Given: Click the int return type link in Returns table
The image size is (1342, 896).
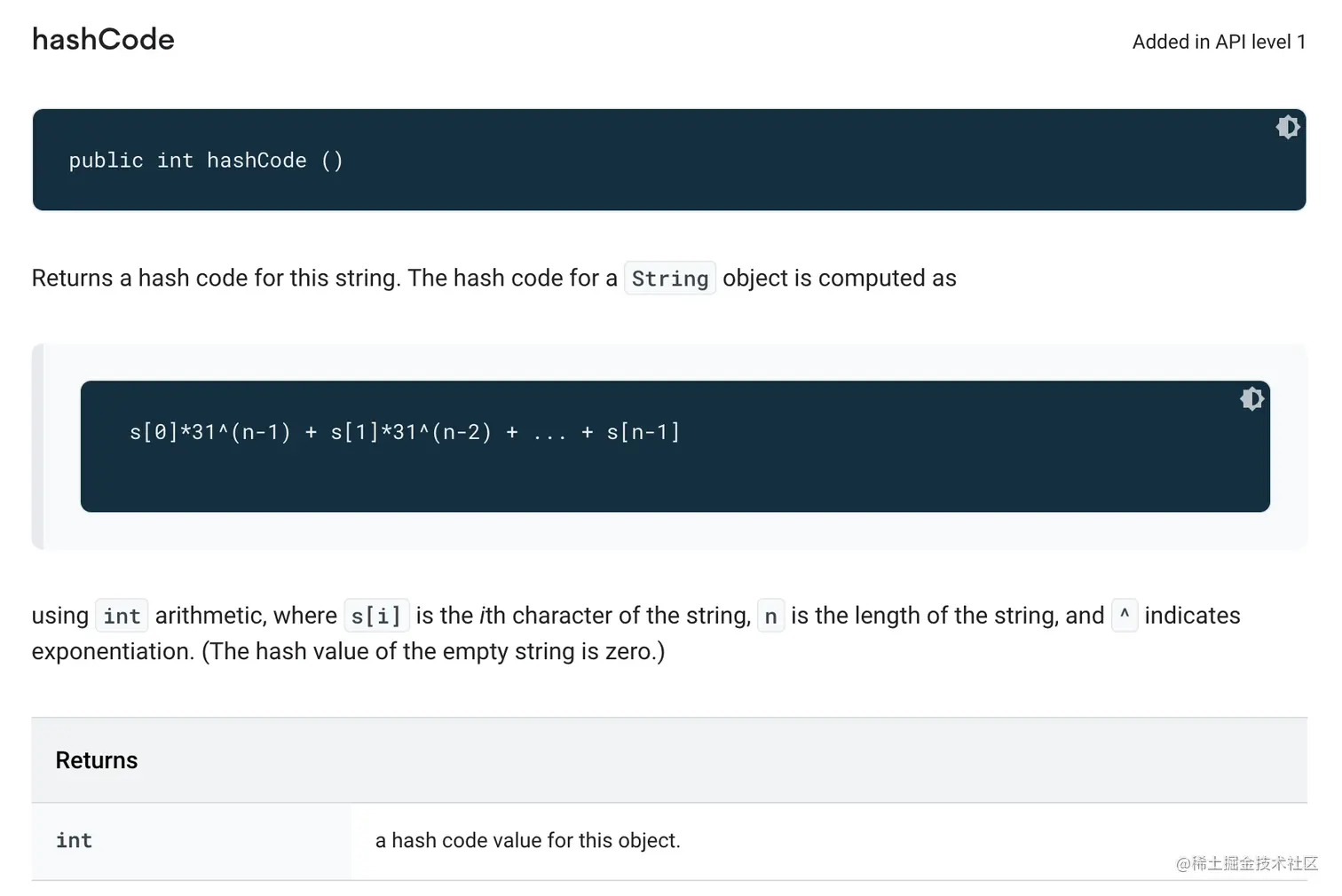Looking at the screenshot, I should pos(74,840).
